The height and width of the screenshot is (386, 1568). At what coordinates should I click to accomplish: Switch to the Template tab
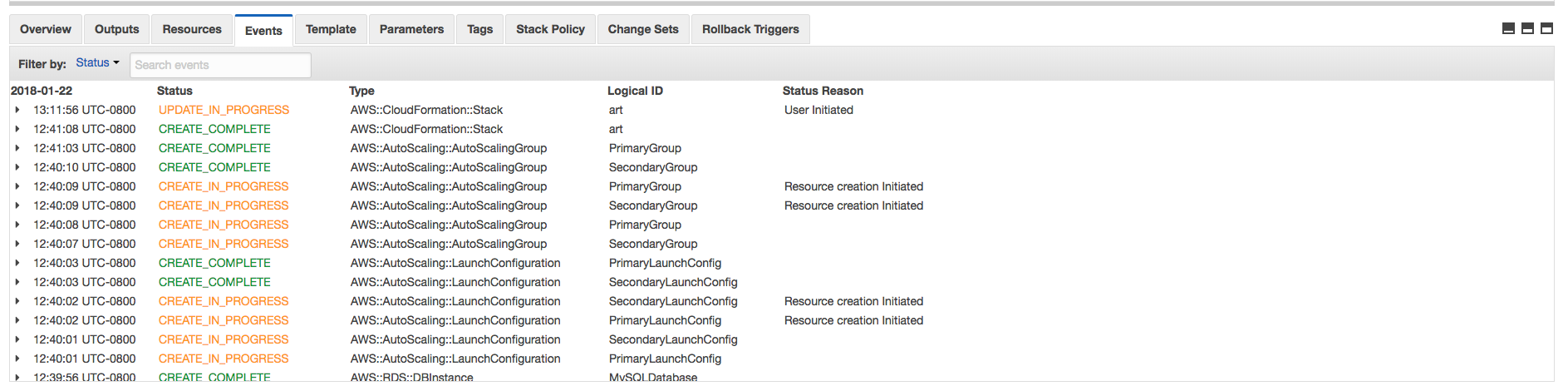(331, 29)
